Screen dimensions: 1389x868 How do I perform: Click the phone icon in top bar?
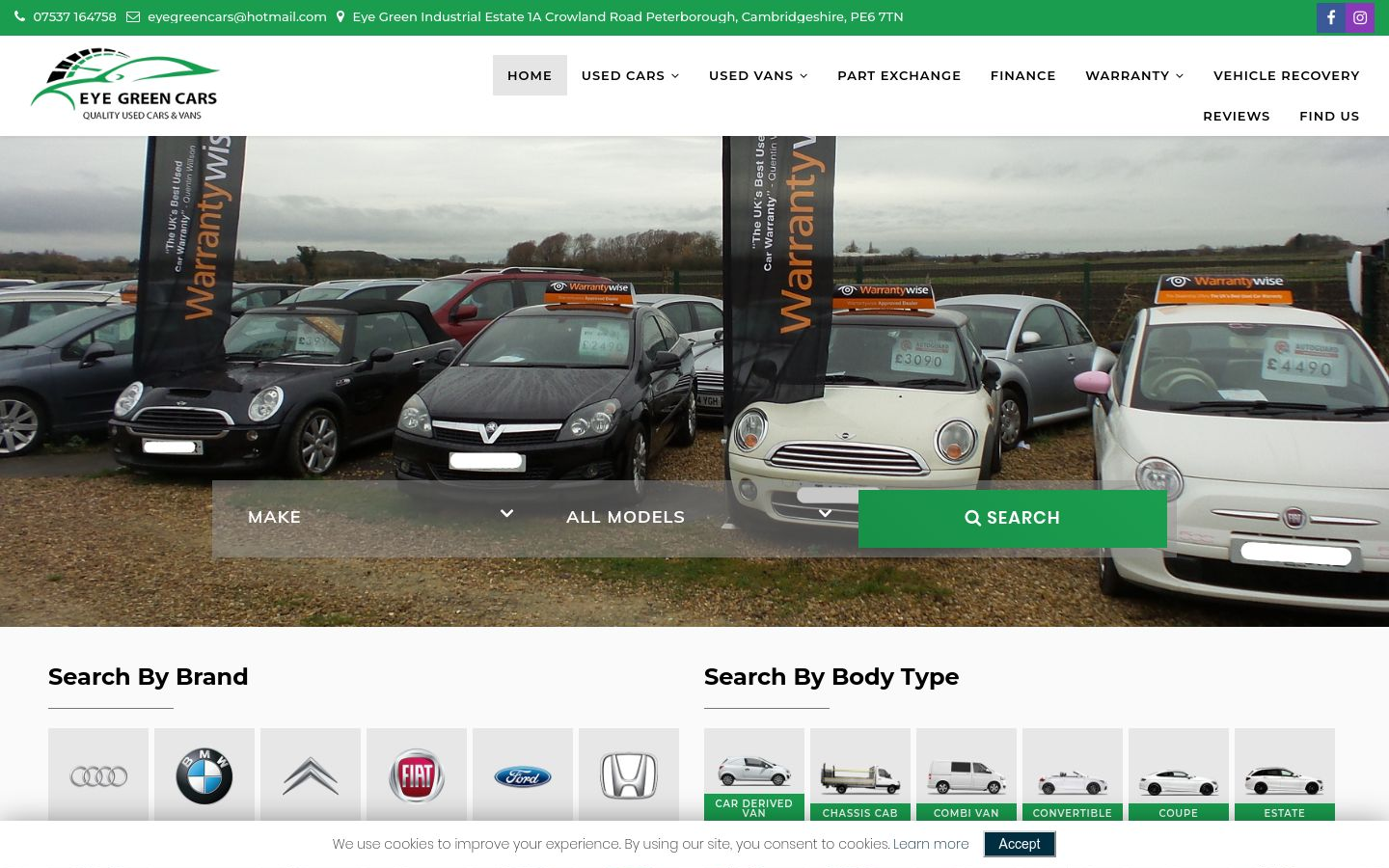pos(20,16)
